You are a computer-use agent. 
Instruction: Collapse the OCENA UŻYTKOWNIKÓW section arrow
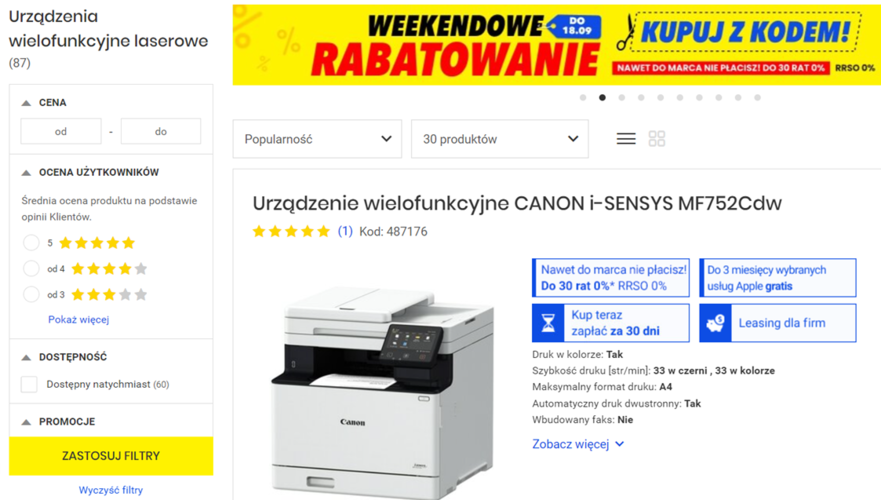(x=26, y=172)
